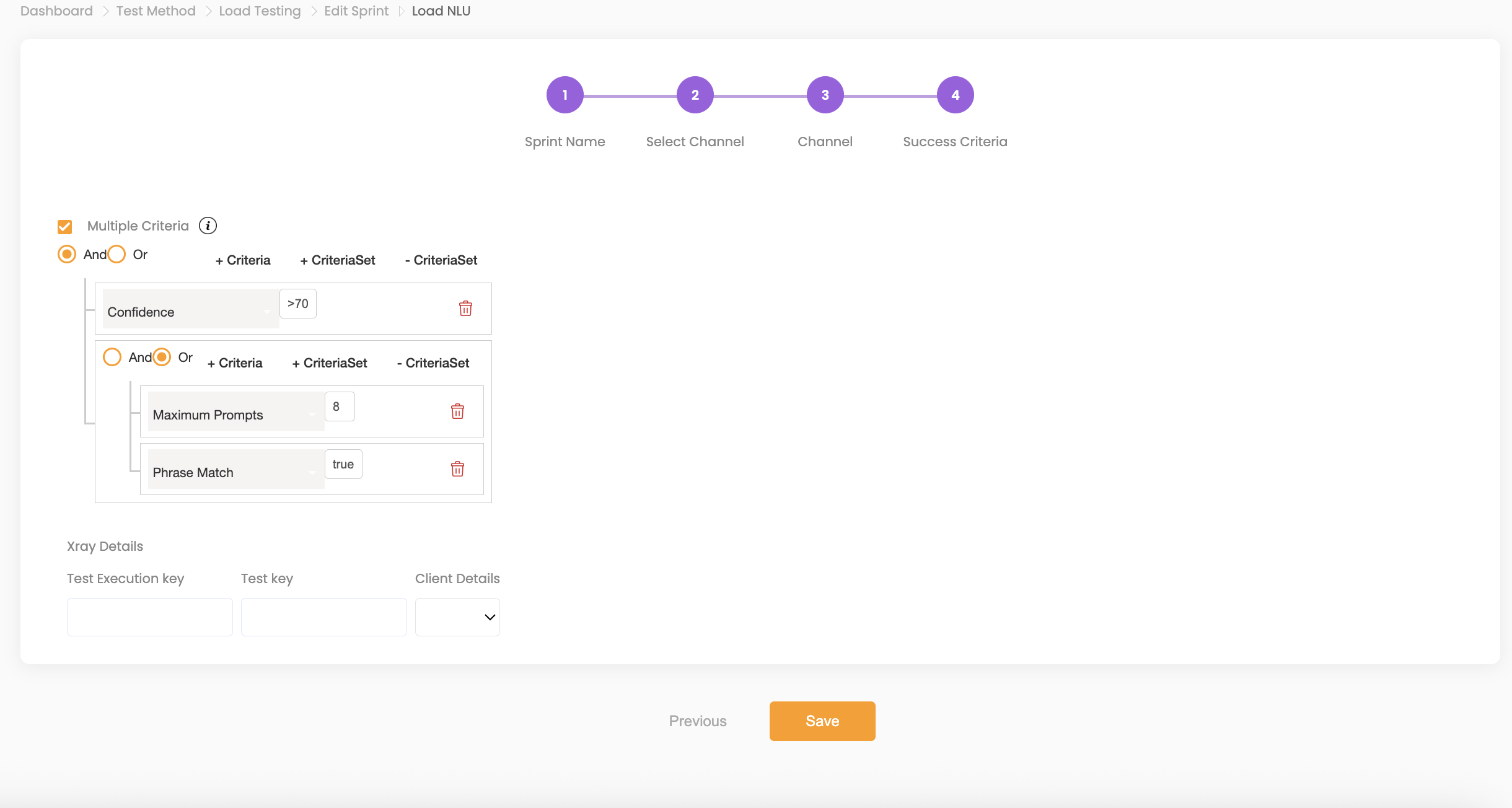Navigate to Dashboard breadcrumb

(x=56, y=11)
